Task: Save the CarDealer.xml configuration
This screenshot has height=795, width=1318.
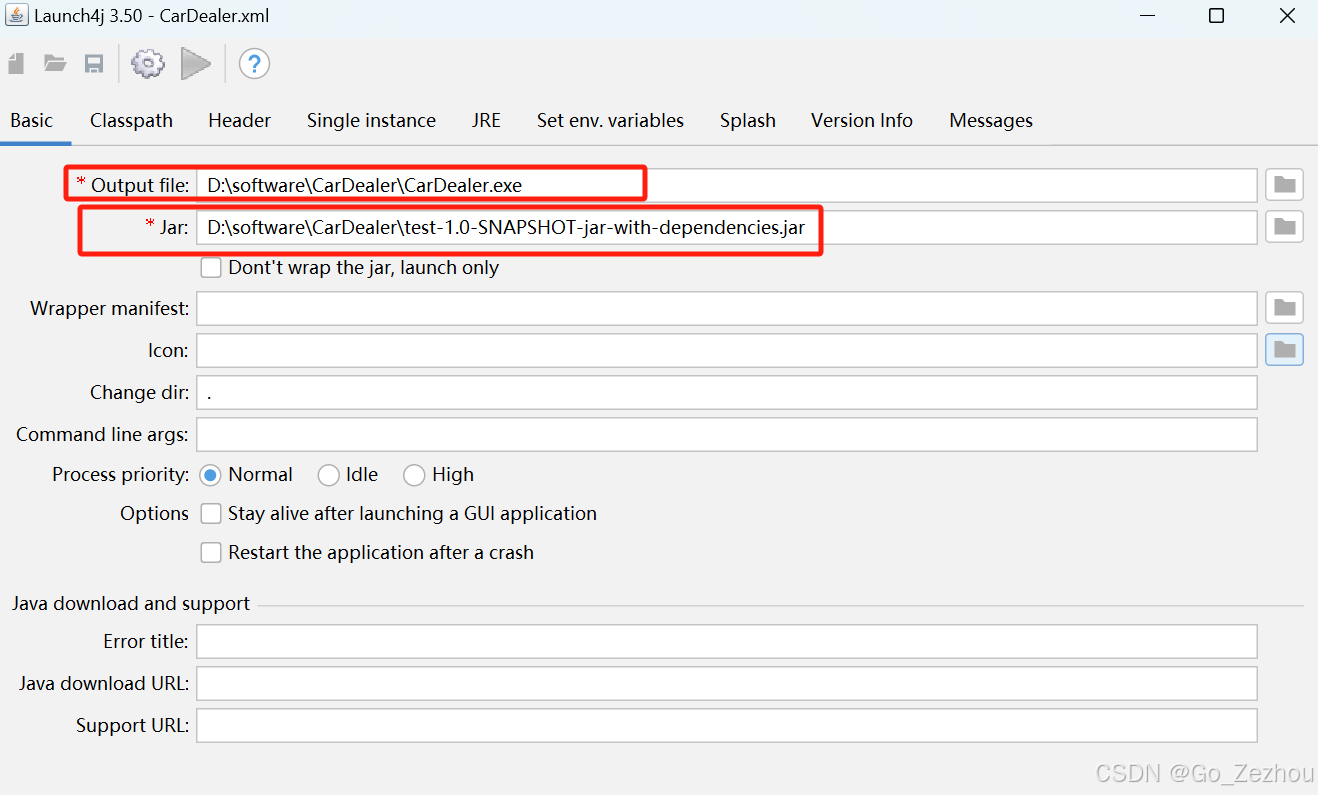Action: click(93, 63)
